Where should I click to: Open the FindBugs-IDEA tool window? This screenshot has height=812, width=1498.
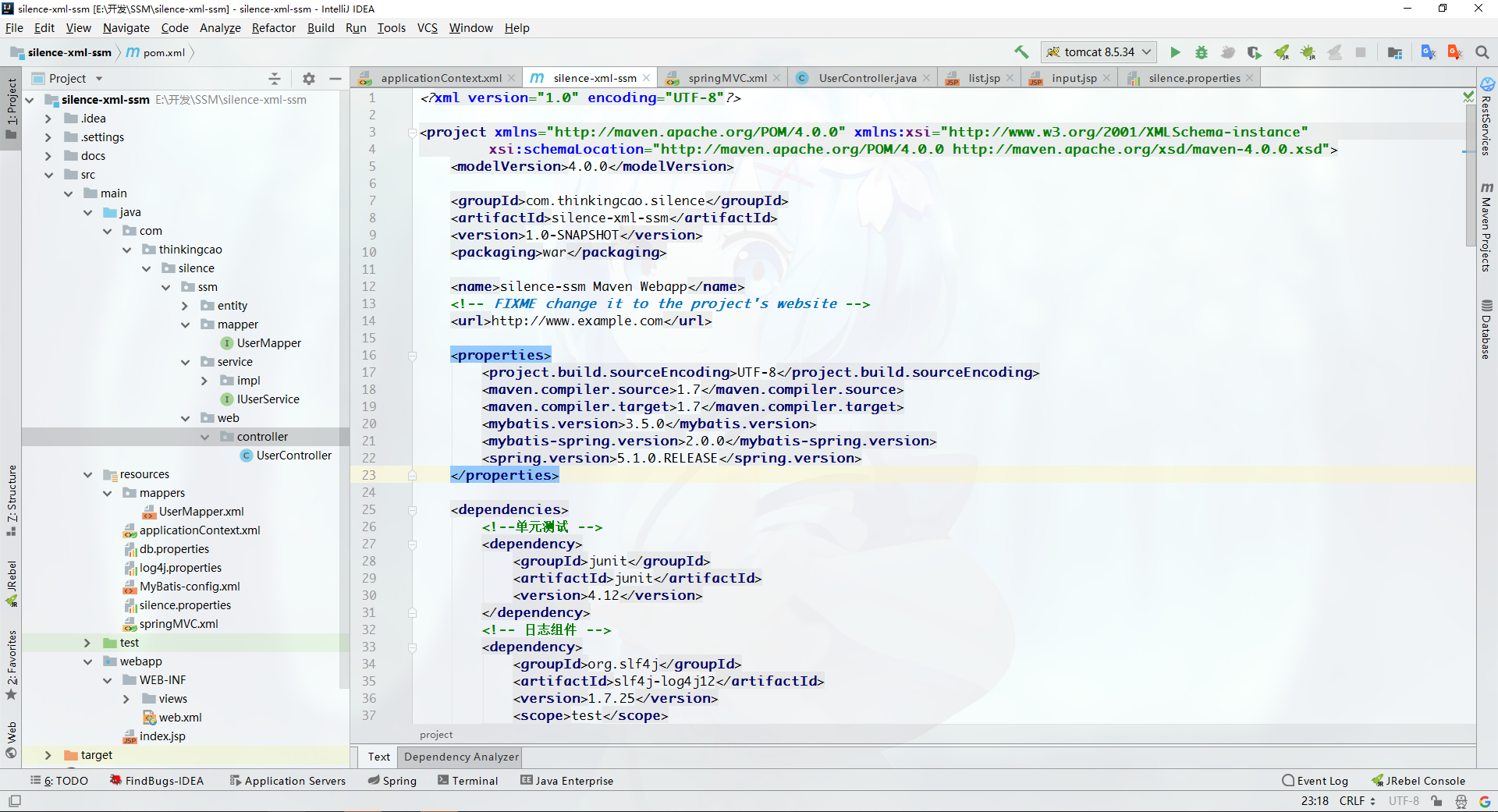pos(157,781)
